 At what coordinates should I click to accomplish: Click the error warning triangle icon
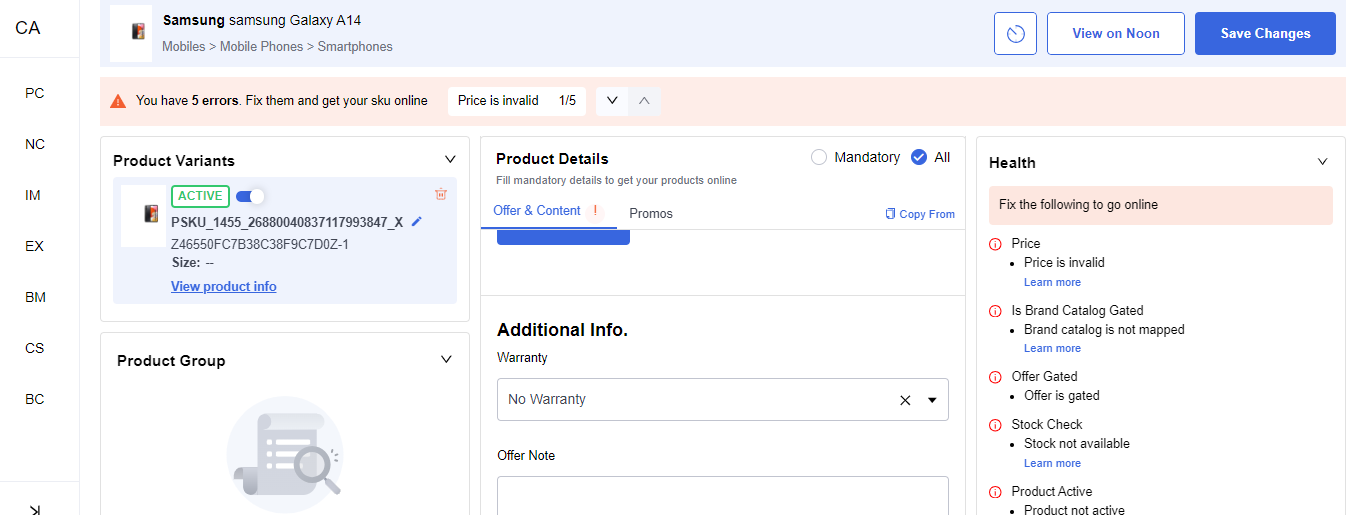coord(118,101)
